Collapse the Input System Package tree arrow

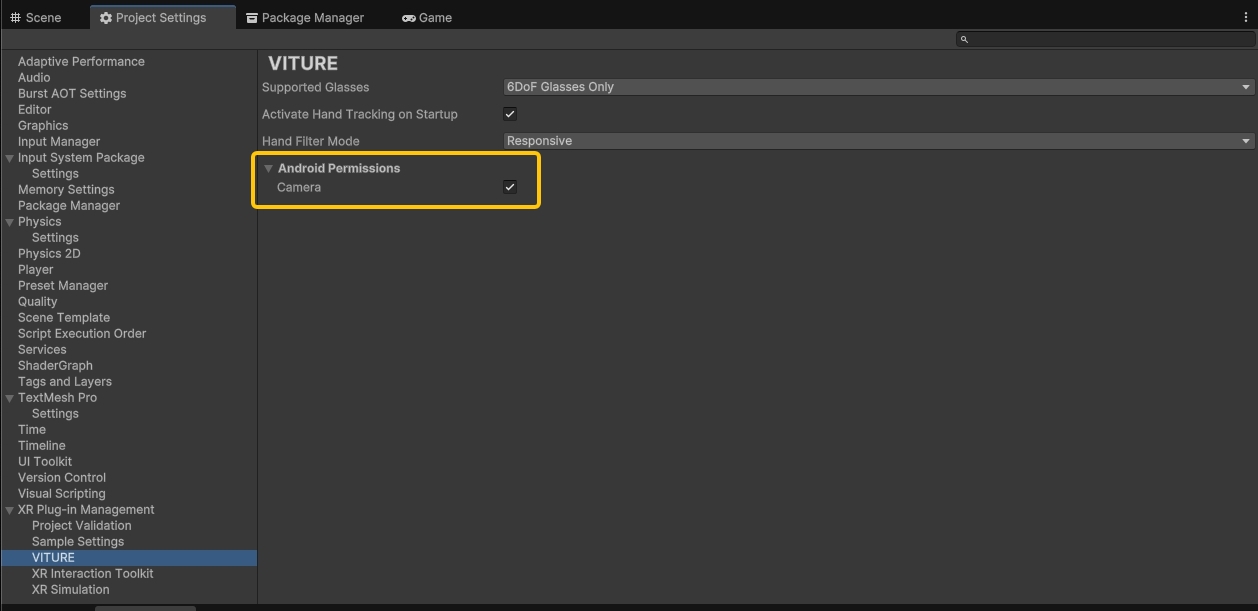point(9,158)
